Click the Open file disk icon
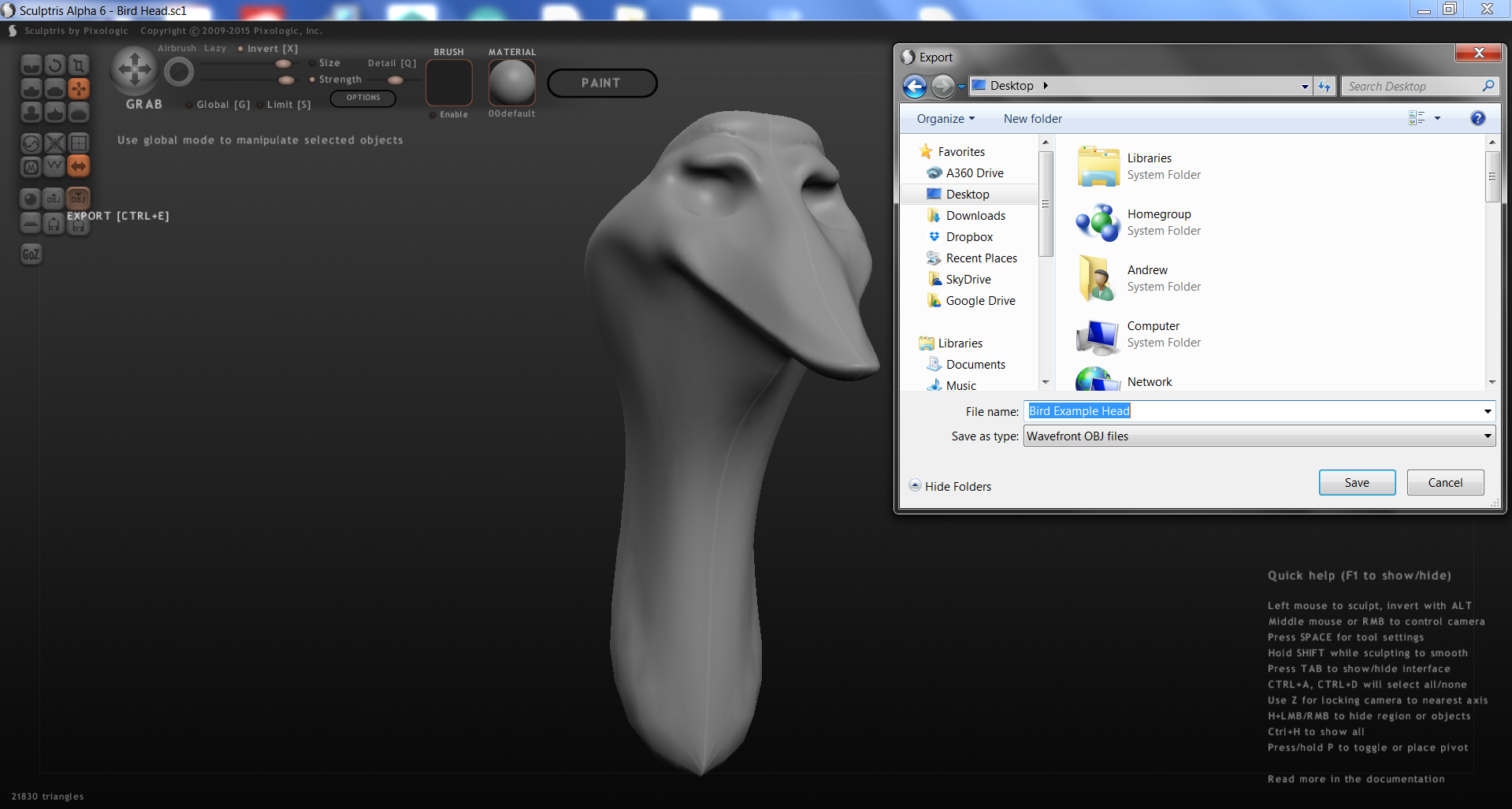Viewport: 1512px width, 809px height. 54,224
